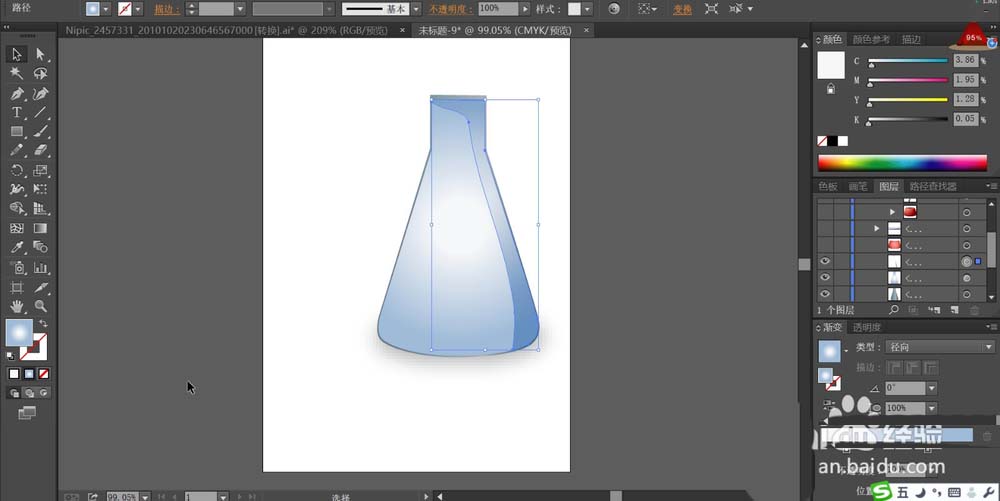
Task: Click the 描边 stroke link in control bar
Action: [x=166, y=10]
